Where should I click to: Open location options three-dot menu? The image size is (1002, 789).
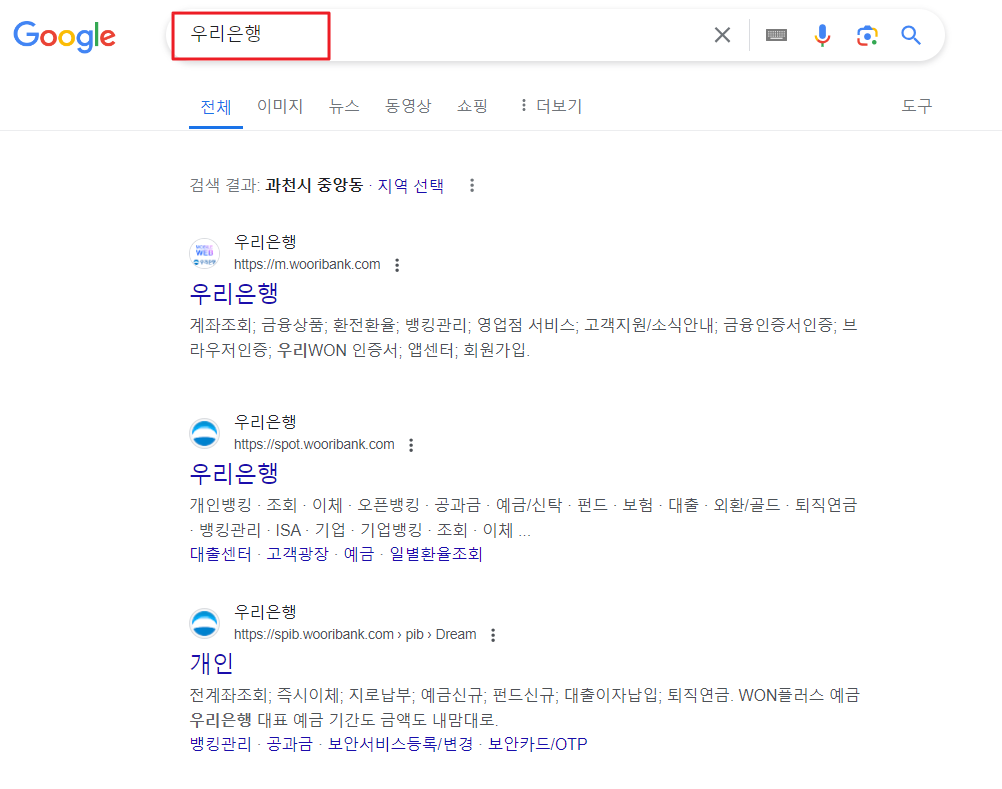[472, 186]
